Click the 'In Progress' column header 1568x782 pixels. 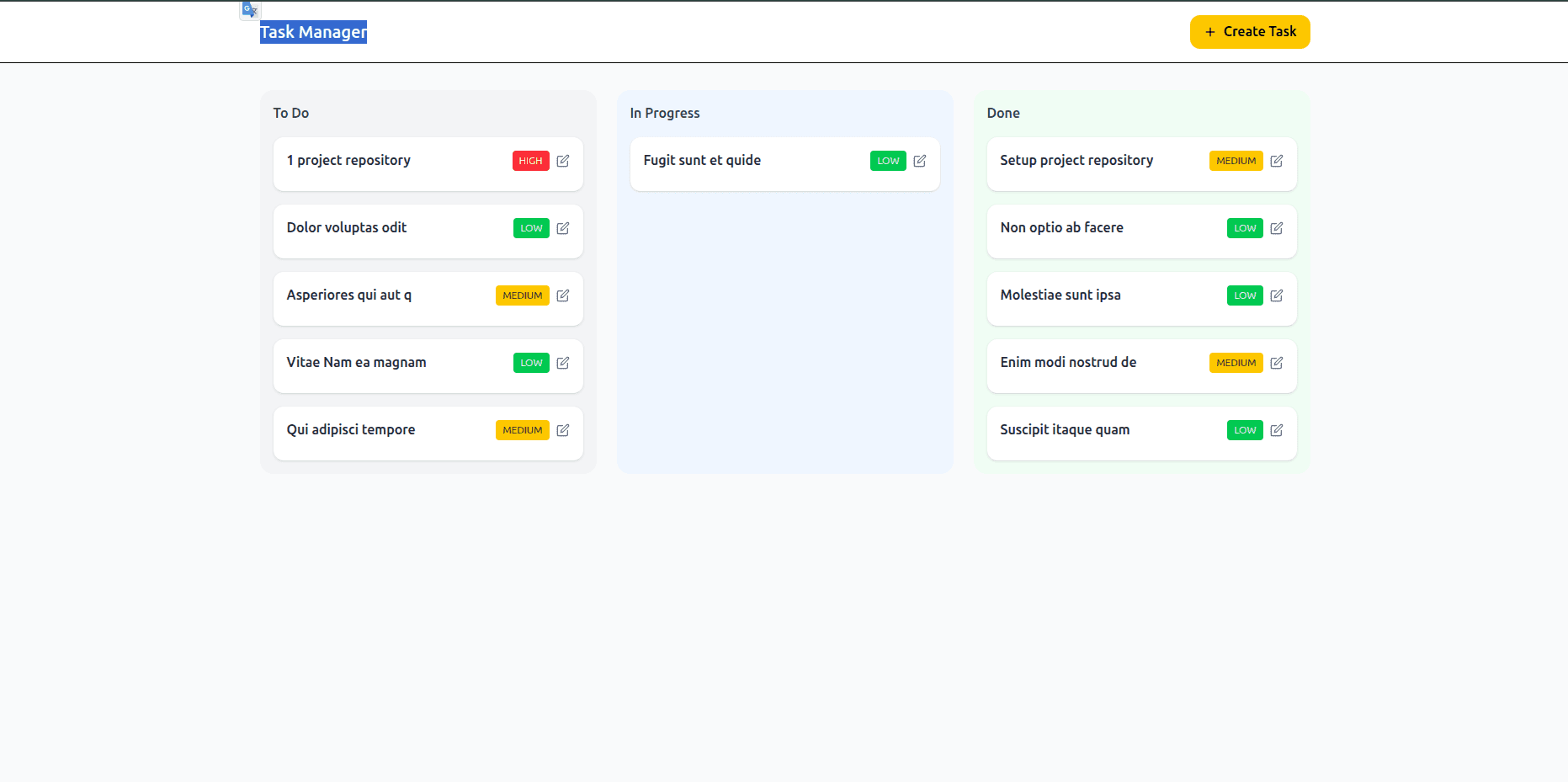click(665, 113)
